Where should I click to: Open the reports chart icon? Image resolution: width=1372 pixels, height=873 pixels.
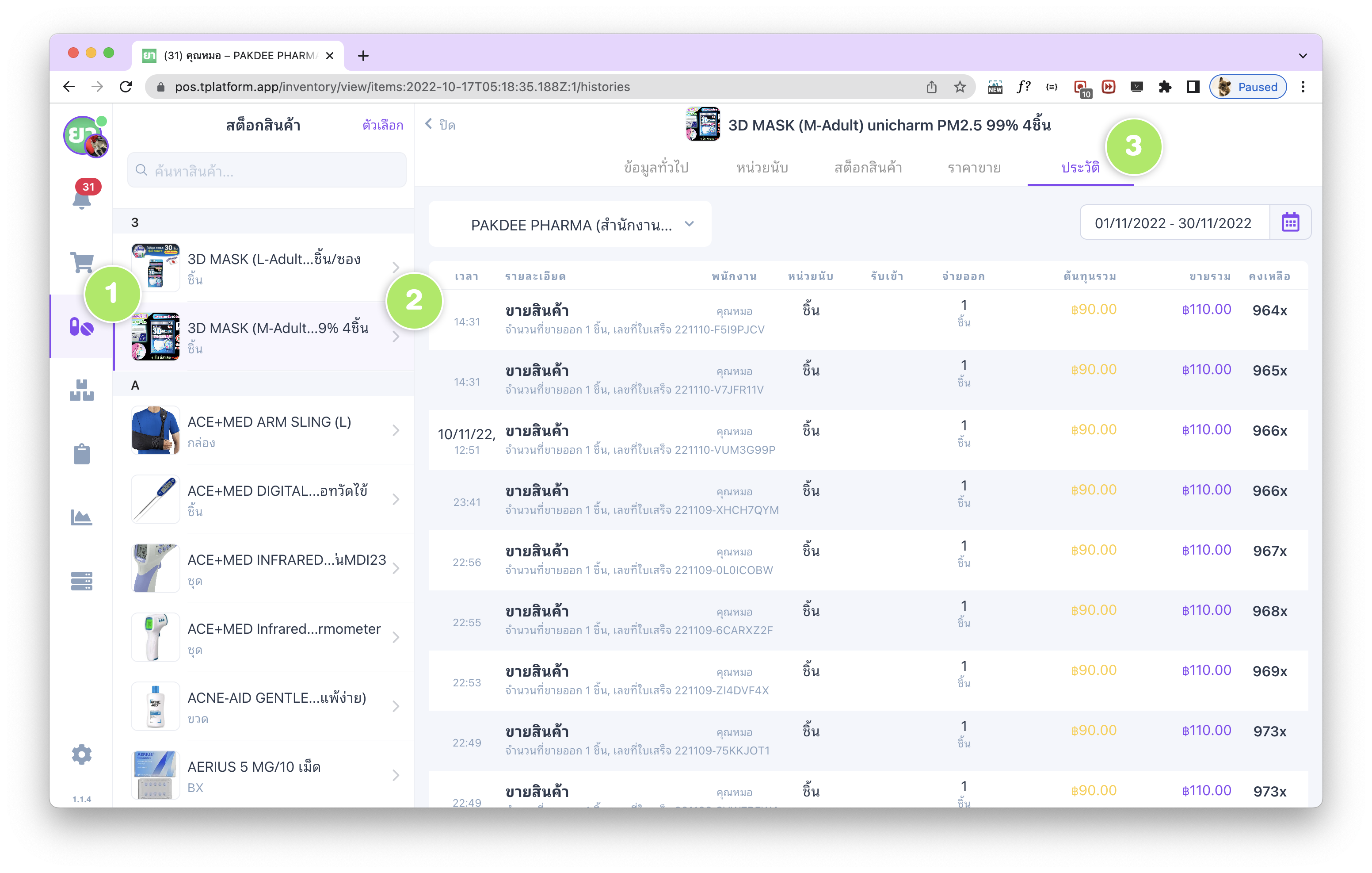(x=81, y=517)
